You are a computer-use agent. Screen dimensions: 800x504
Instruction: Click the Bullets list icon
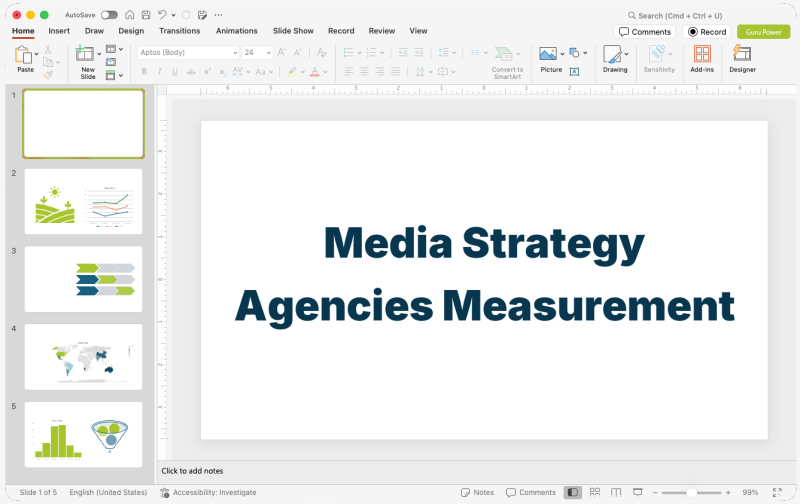pos(348,53)
